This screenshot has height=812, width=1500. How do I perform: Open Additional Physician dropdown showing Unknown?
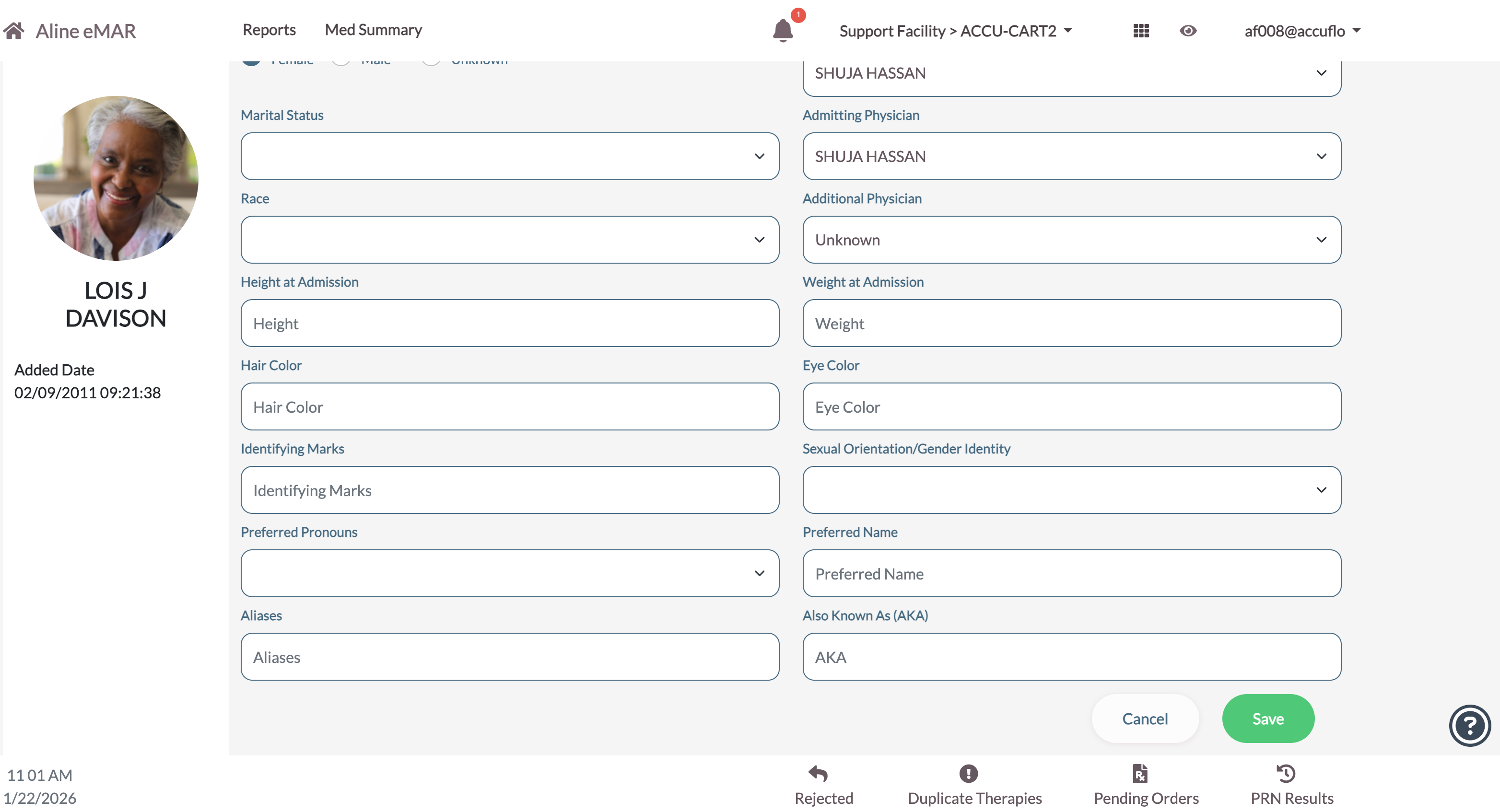pos(1071,240)
